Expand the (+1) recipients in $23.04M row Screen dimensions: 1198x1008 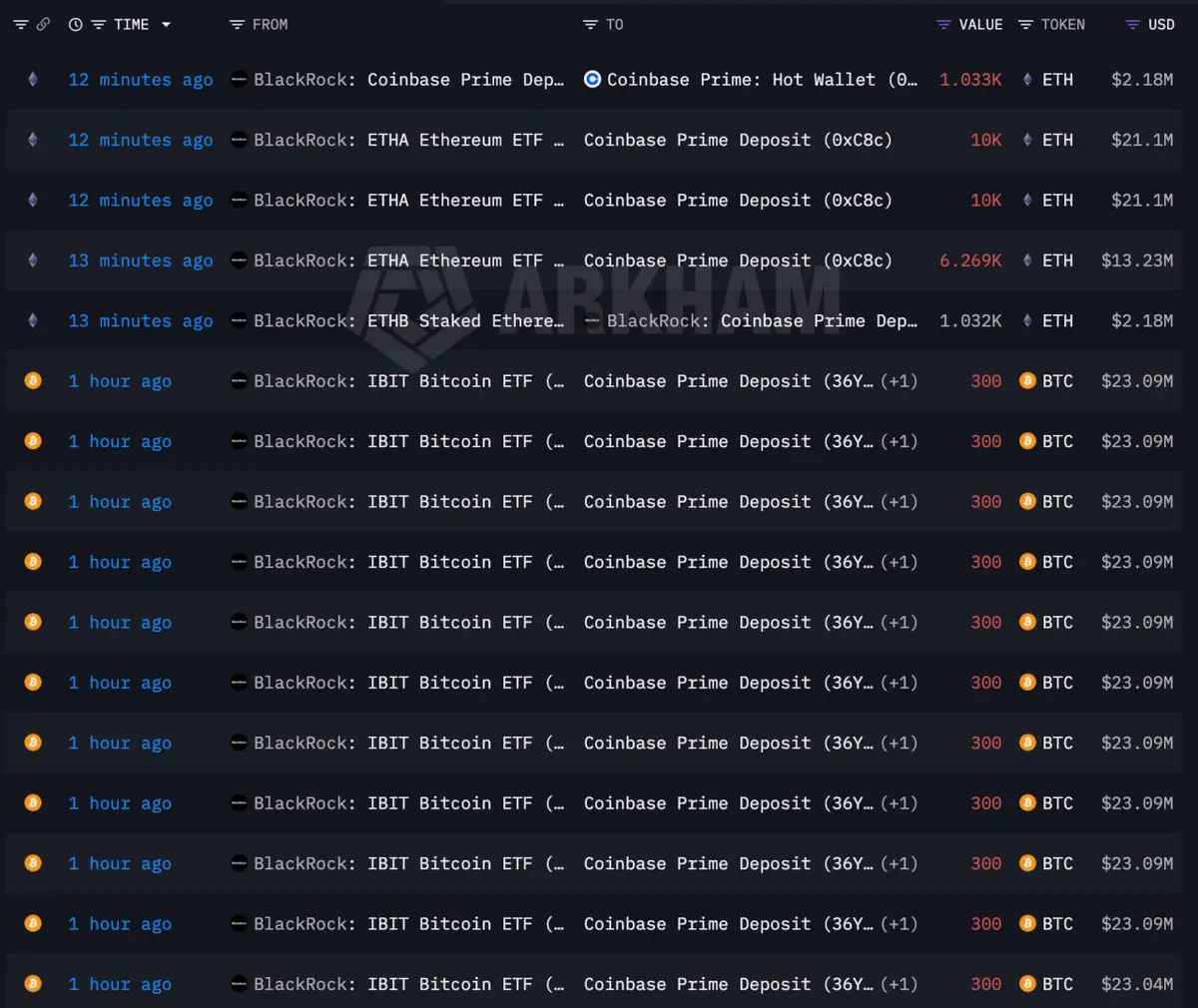point(898,984)
